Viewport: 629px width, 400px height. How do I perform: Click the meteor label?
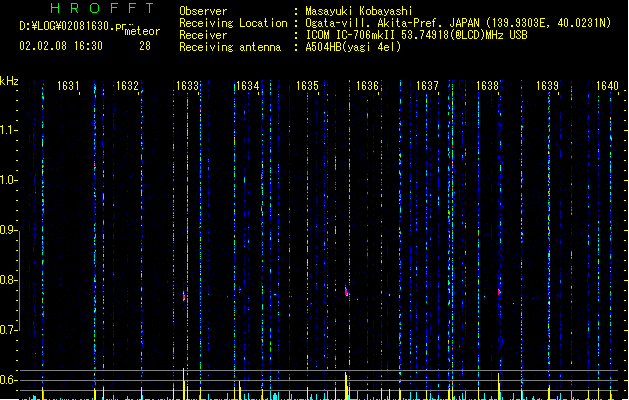[142, 31]
